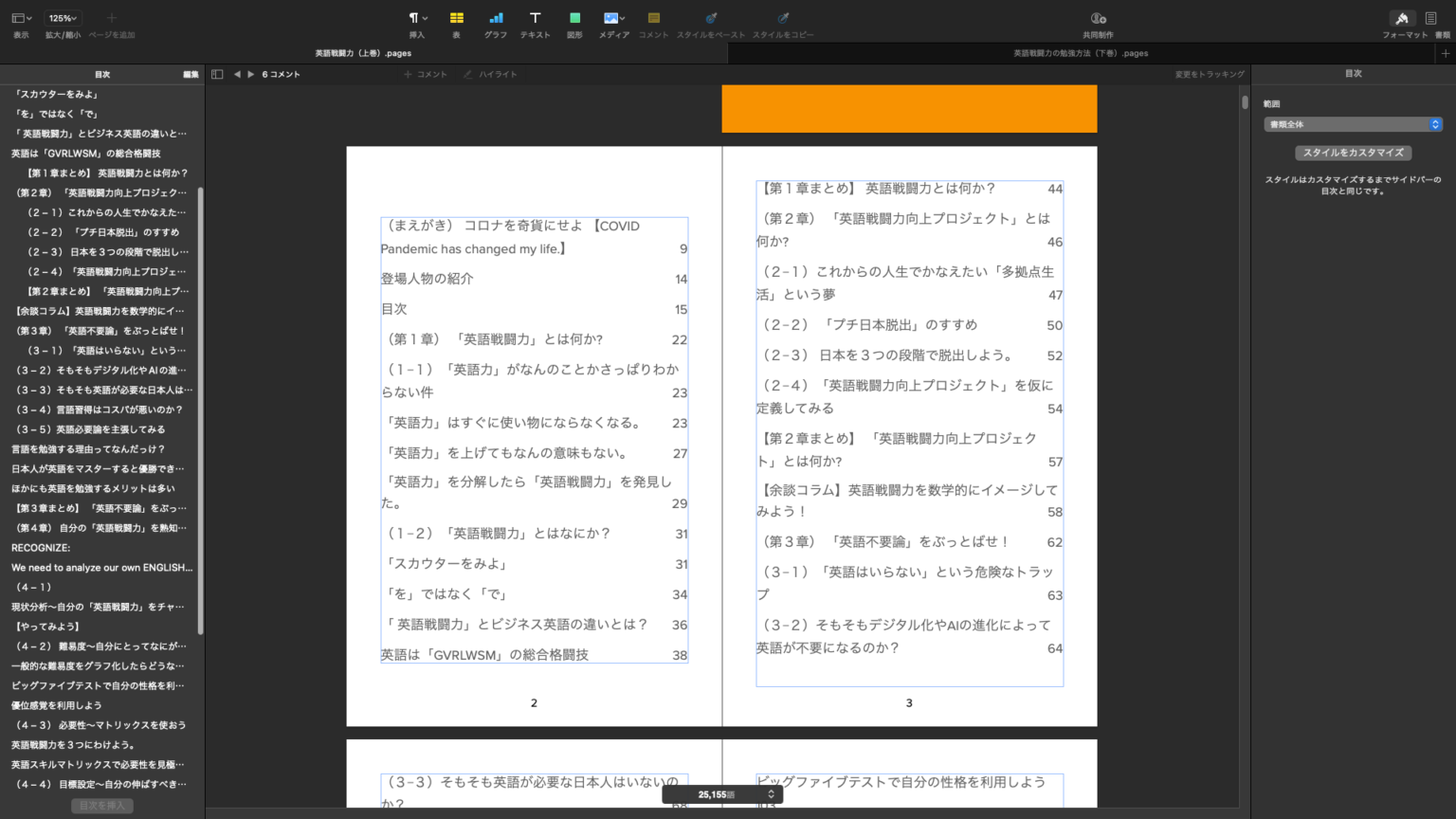Open the 書類全体 range dropdown
The width and height of the screenshot is (1456, 819).
pos(1353,124)
